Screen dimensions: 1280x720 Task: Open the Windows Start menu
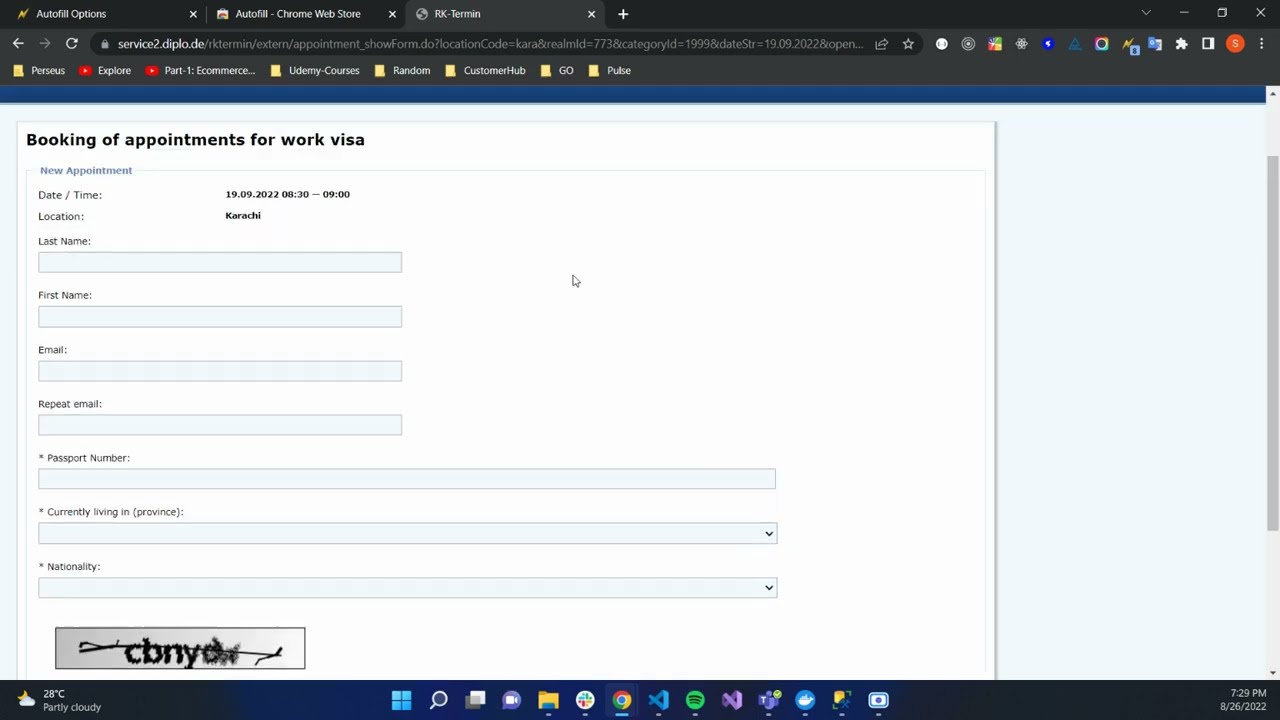[x=401, y=700]
